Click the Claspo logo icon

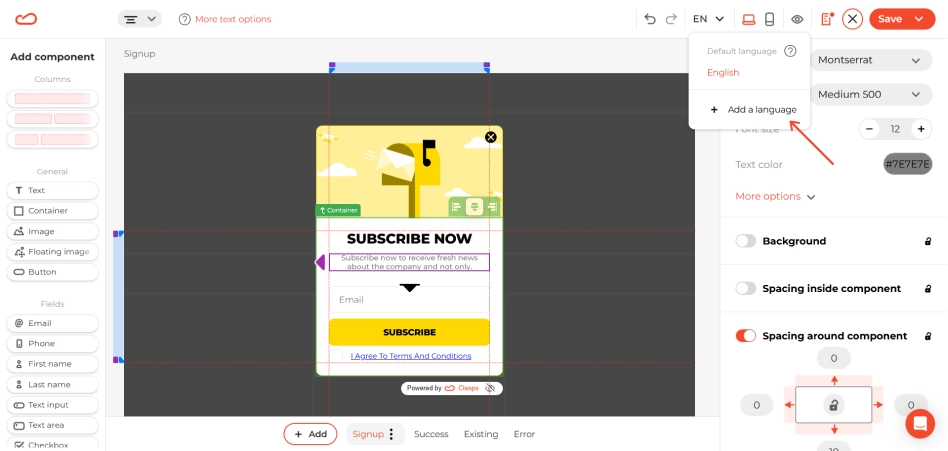click(x=26, y=19)
